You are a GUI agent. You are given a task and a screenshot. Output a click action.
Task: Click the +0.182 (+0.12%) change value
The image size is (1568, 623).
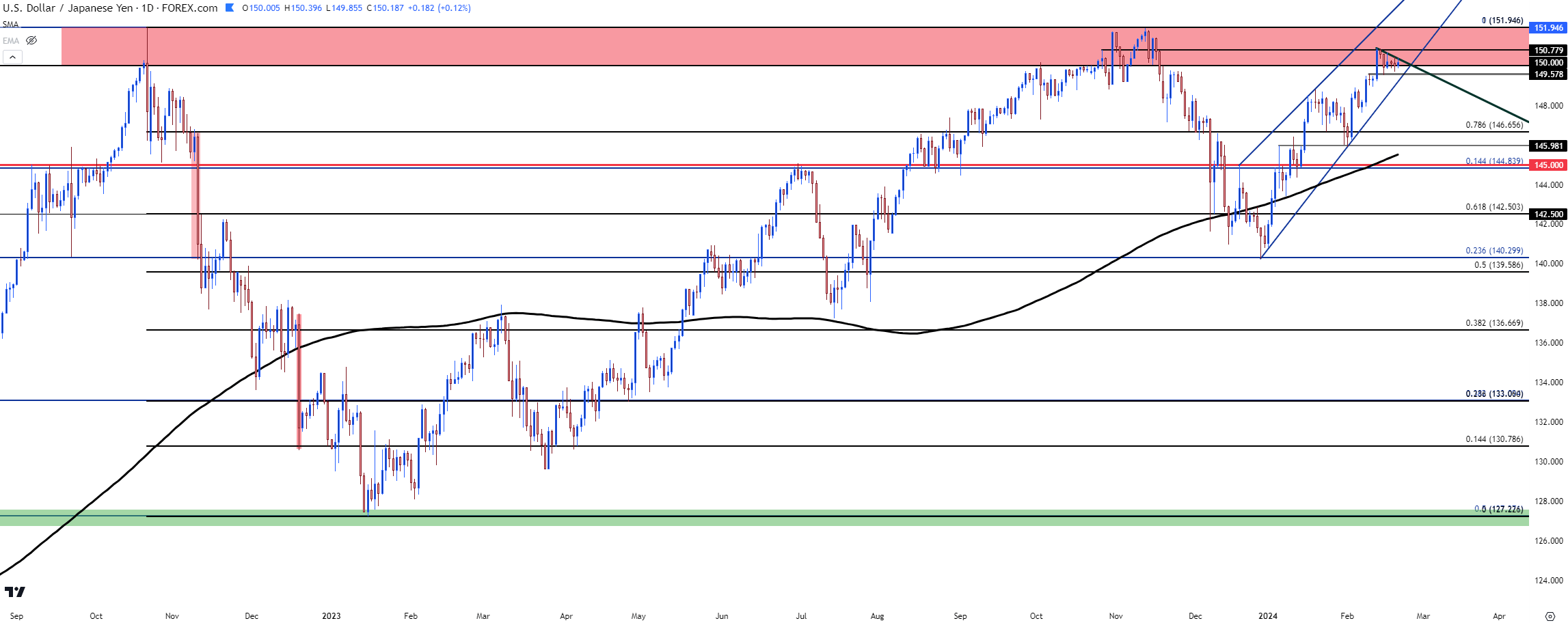click(439, 8)
